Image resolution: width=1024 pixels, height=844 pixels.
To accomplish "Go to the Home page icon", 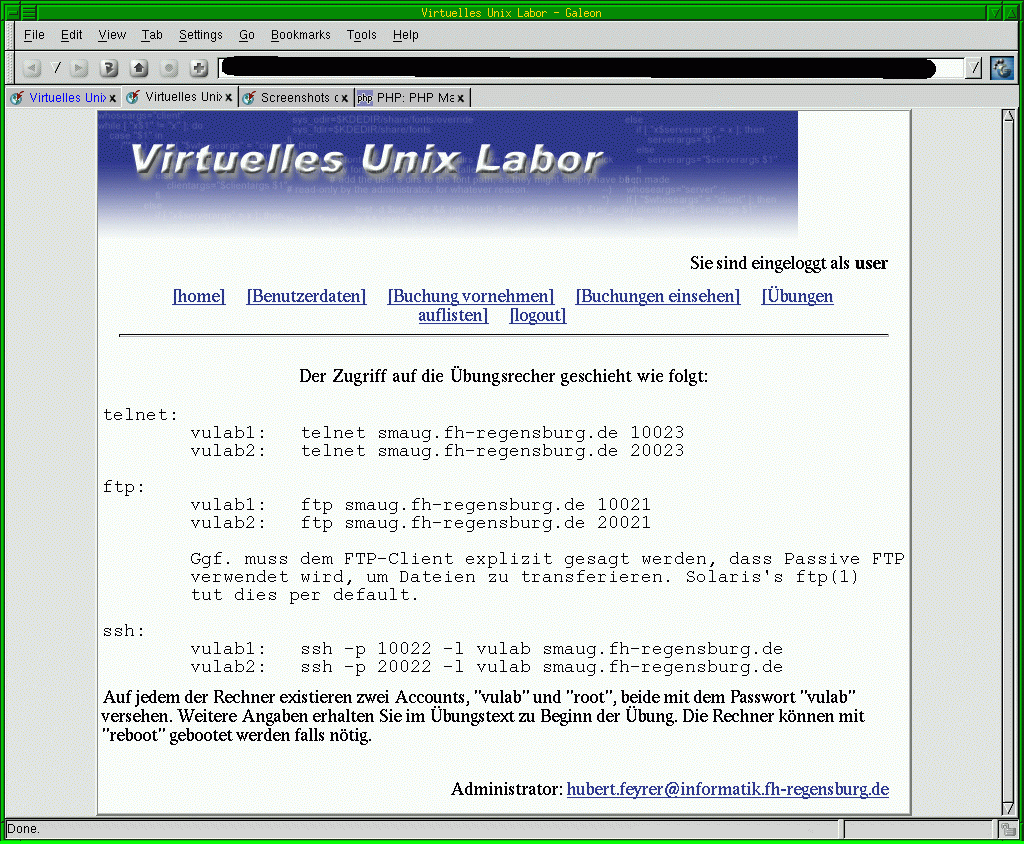I will click(138, 68).
